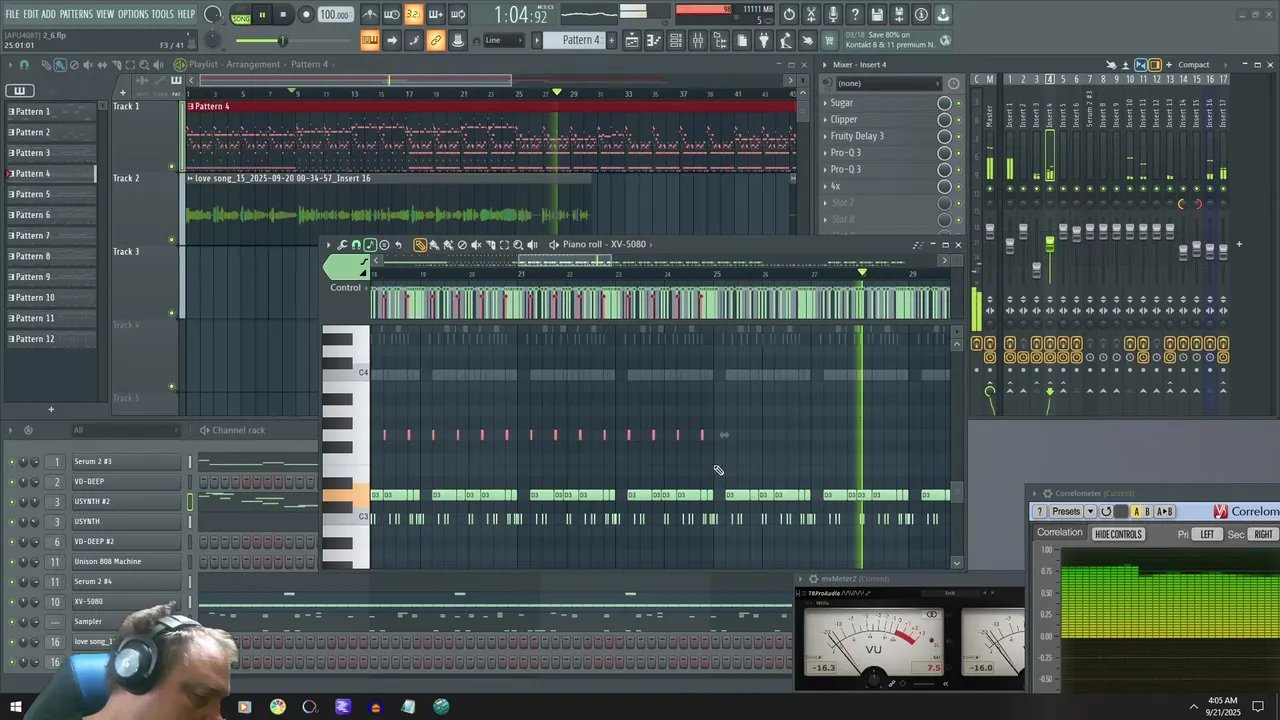The height and width of the screenshot is (720, 1280).
Task: Click the audio editor scissors icon
Action: 811,15
